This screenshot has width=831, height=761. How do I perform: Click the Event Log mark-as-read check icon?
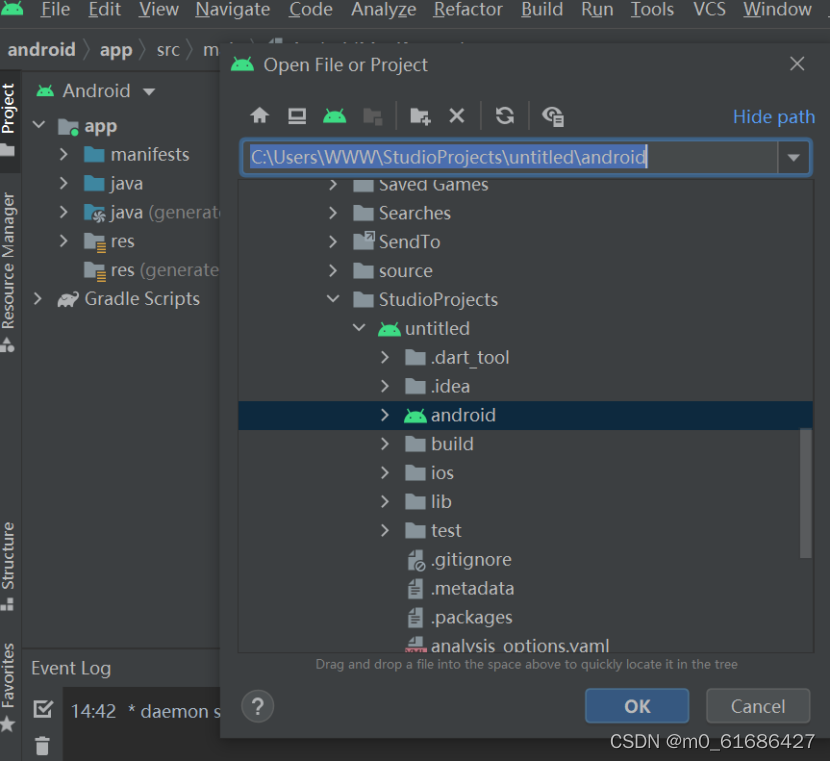click(43, 709)
